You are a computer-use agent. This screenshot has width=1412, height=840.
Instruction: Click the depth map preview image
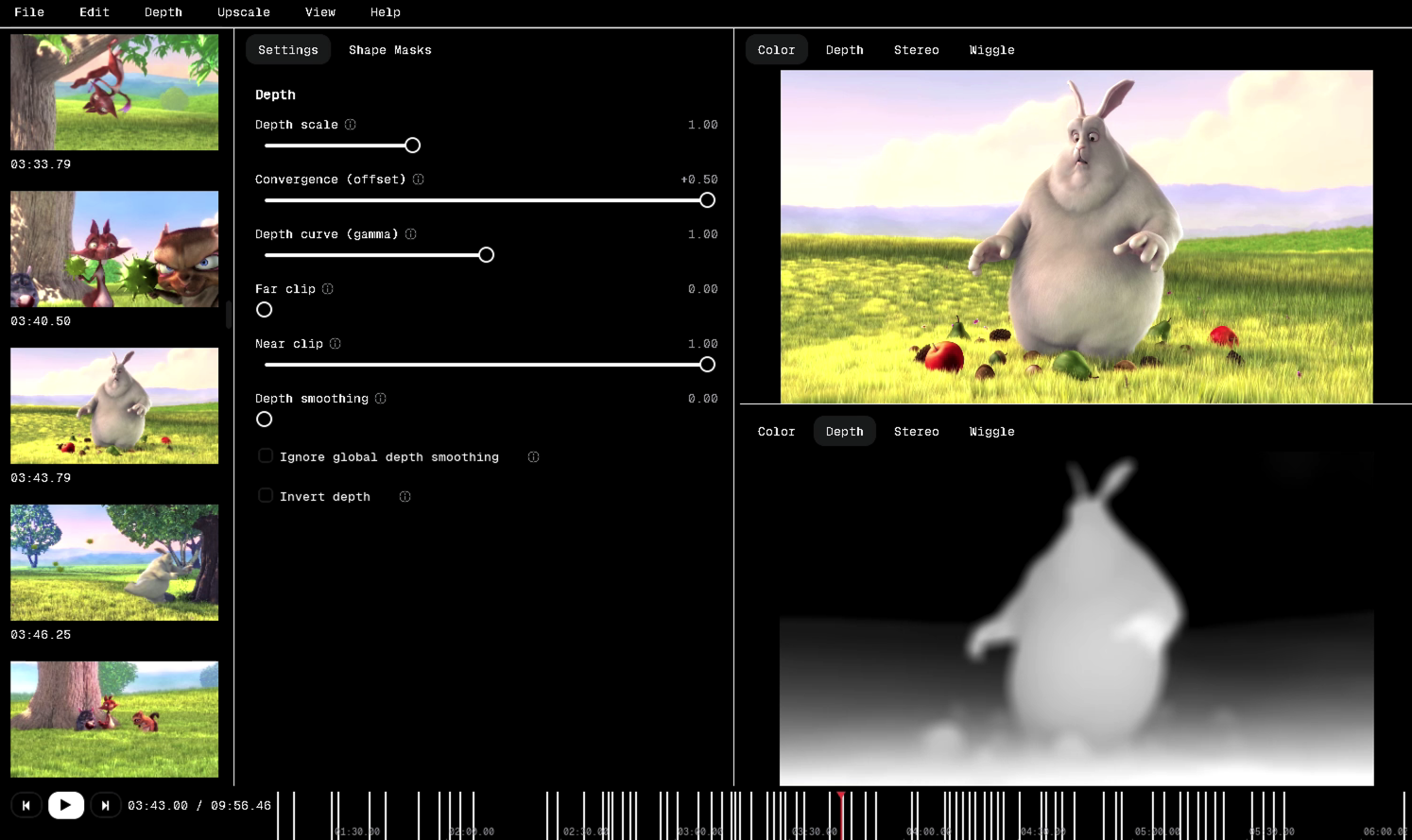tap(1076, 619)
